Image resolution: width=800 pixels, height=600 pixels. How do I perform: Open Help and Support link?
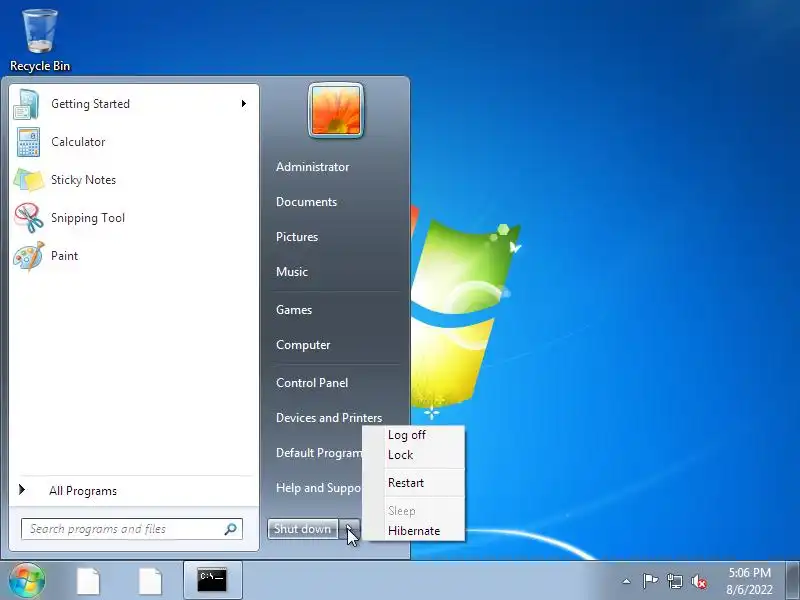[319, 488]
